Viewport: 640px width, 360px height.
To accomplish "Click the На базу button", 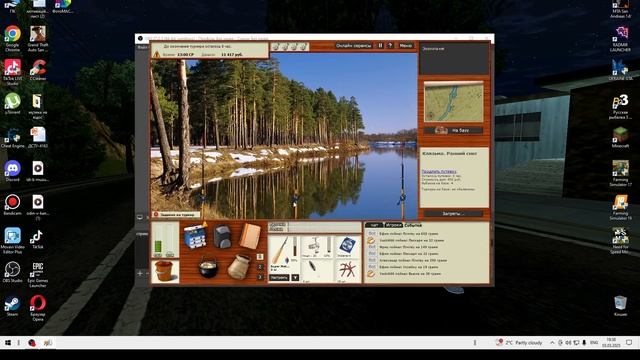I will click(453, 131).
